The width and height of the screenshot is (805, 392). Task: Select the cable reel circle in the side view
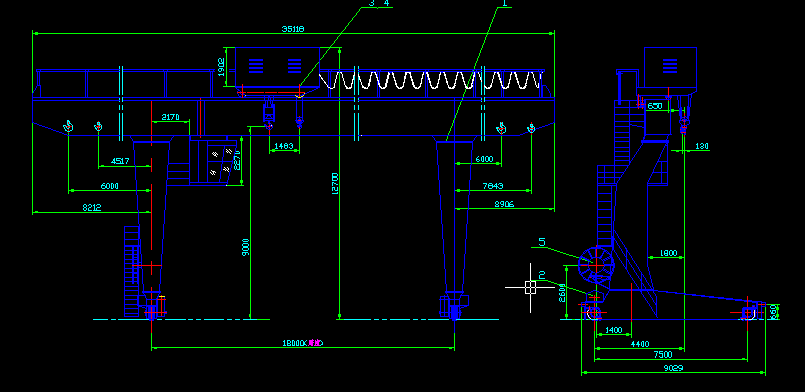pyautogui.click(x=596, y=265)
